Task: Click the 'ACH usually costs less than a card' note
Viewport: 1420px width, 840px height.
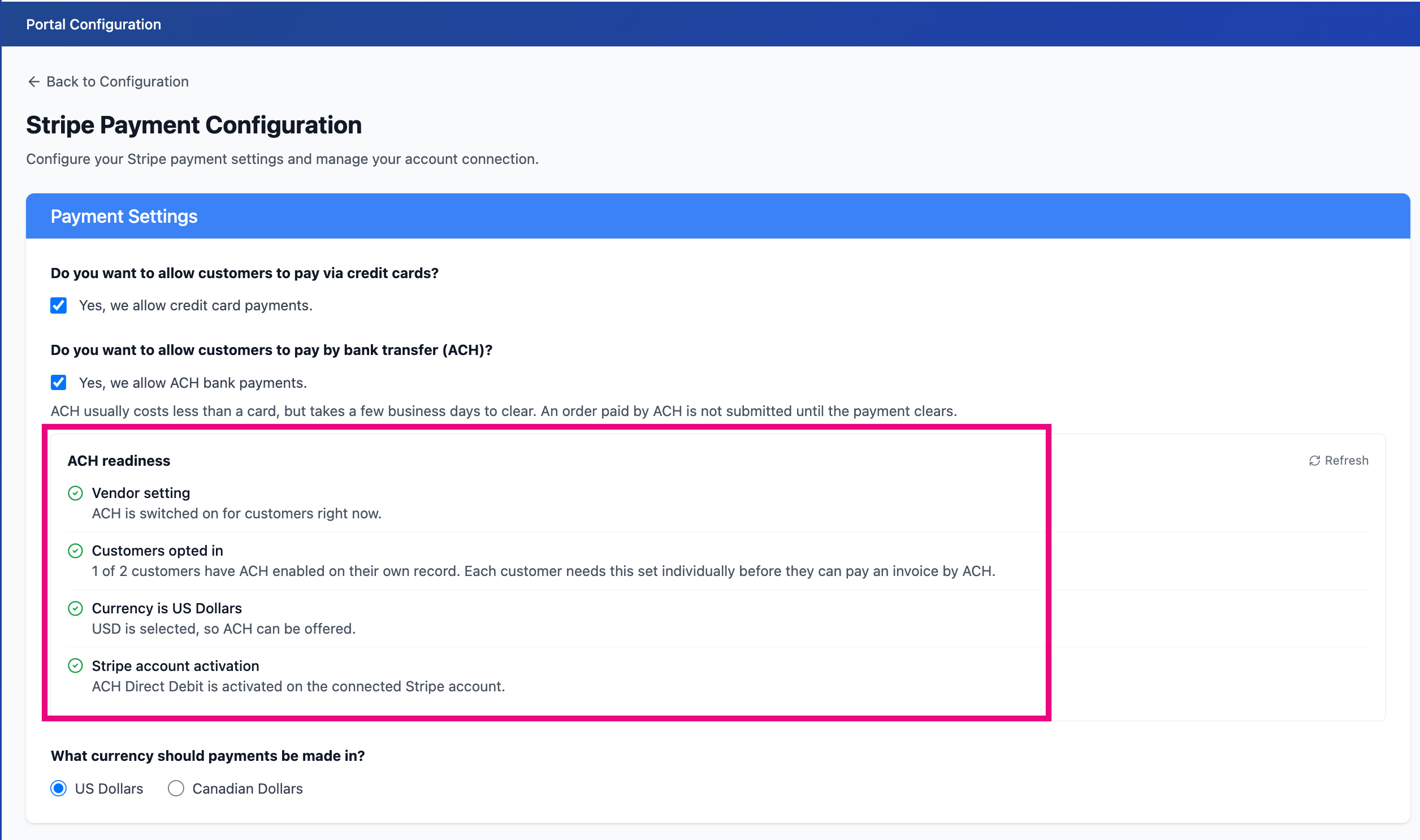Action: 504,412
